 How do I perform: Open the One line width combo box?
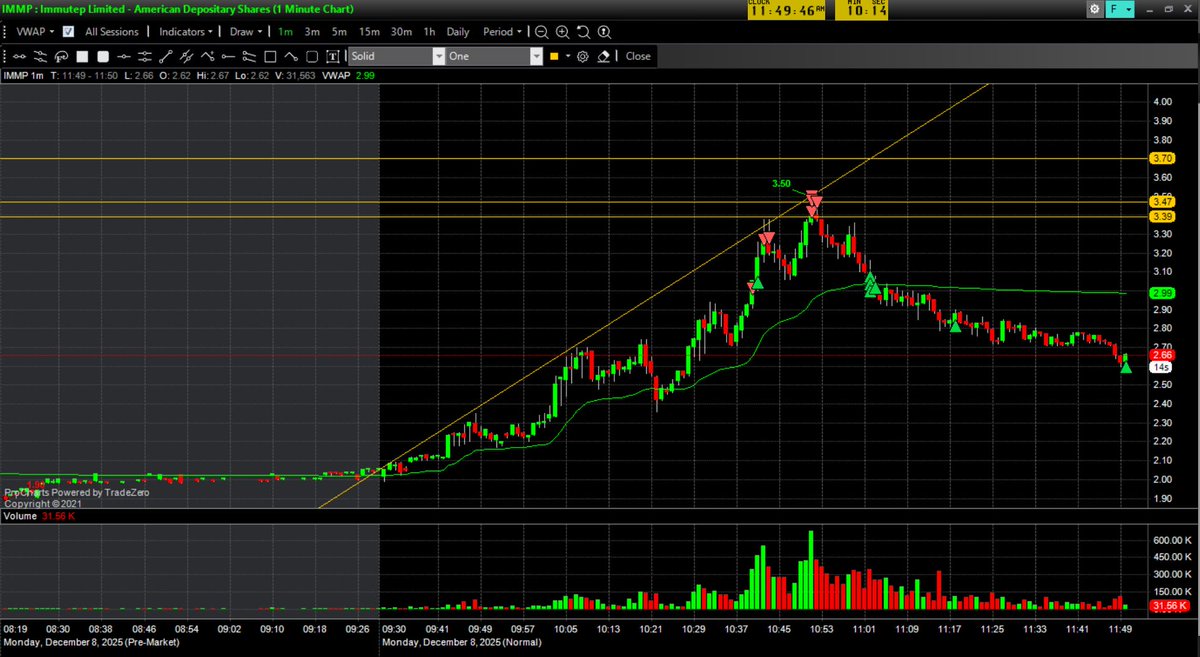coord(494,56)
